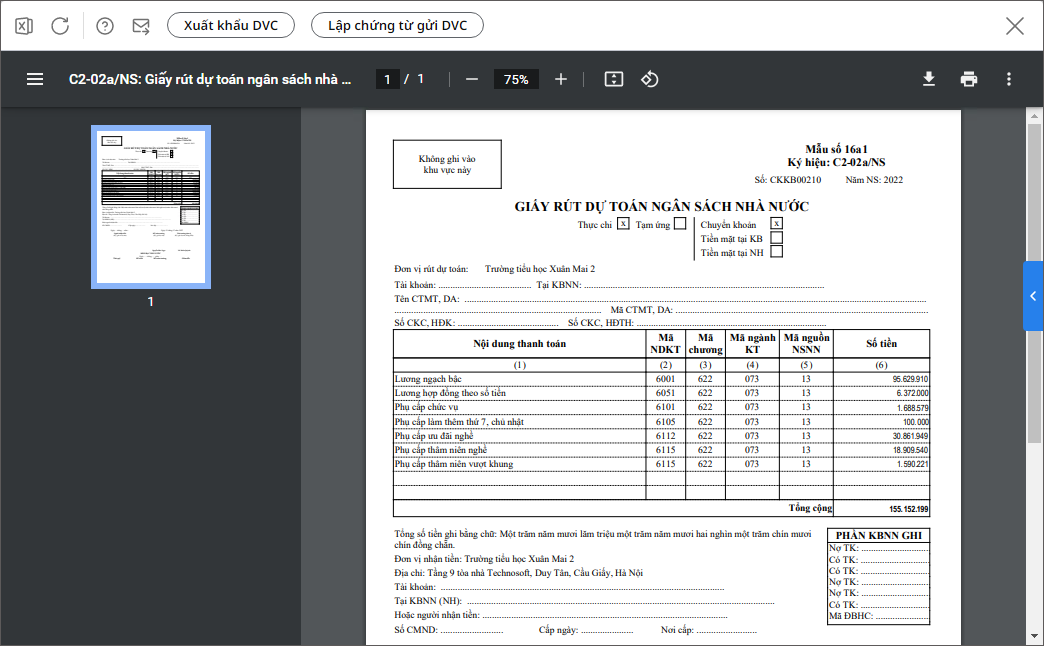Rotate the document counterclockwise

coord(649,79)
